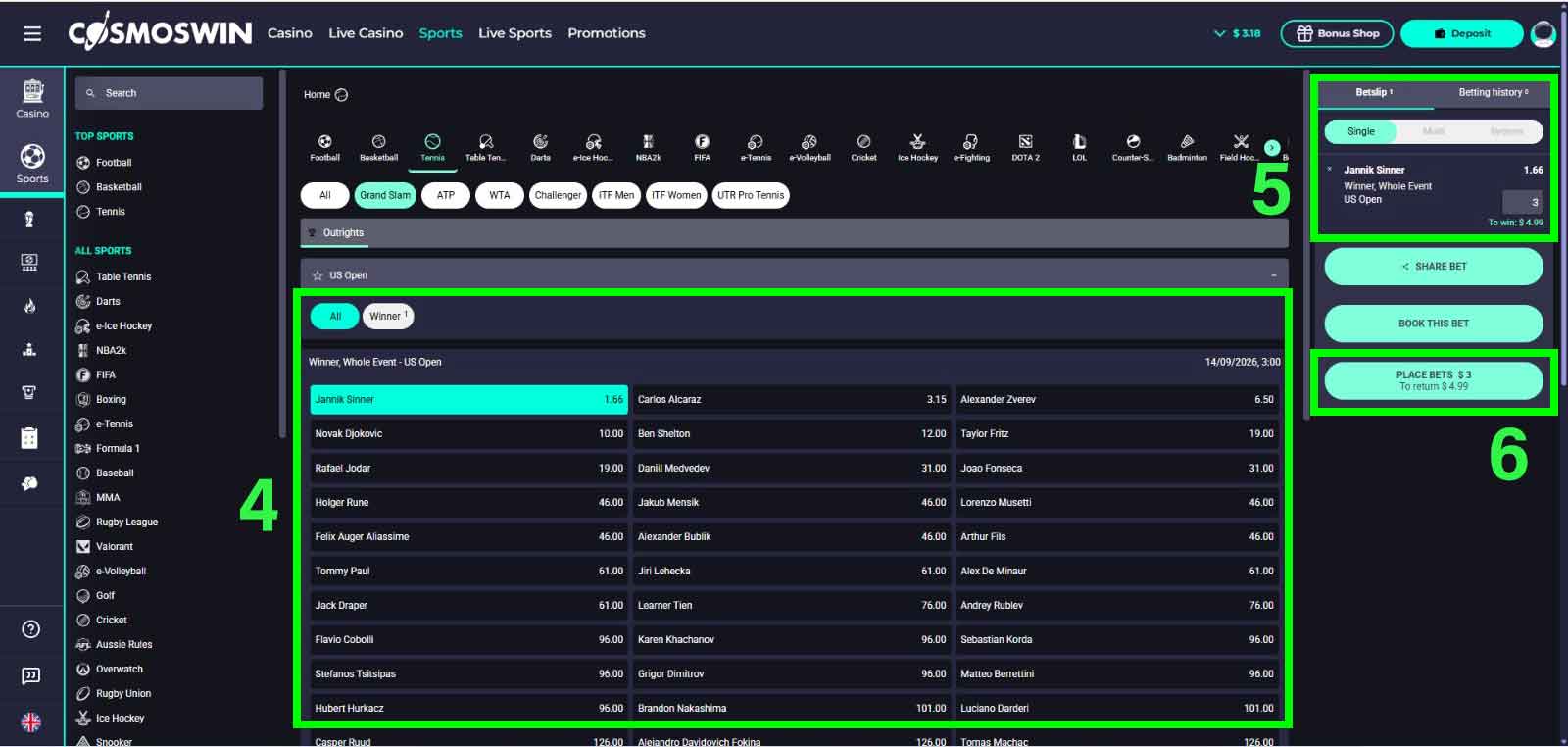Open Promotions in the top menu
The image size is (1568, 747).
607,33
